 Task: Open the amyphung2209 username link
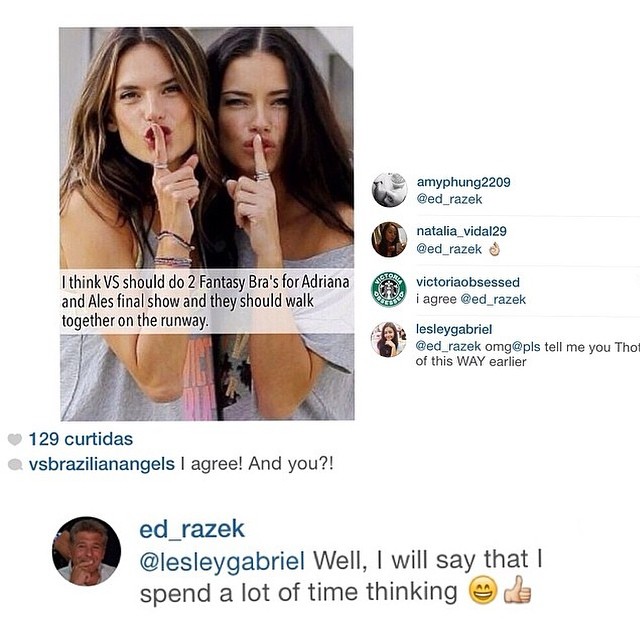click(463, 182)
